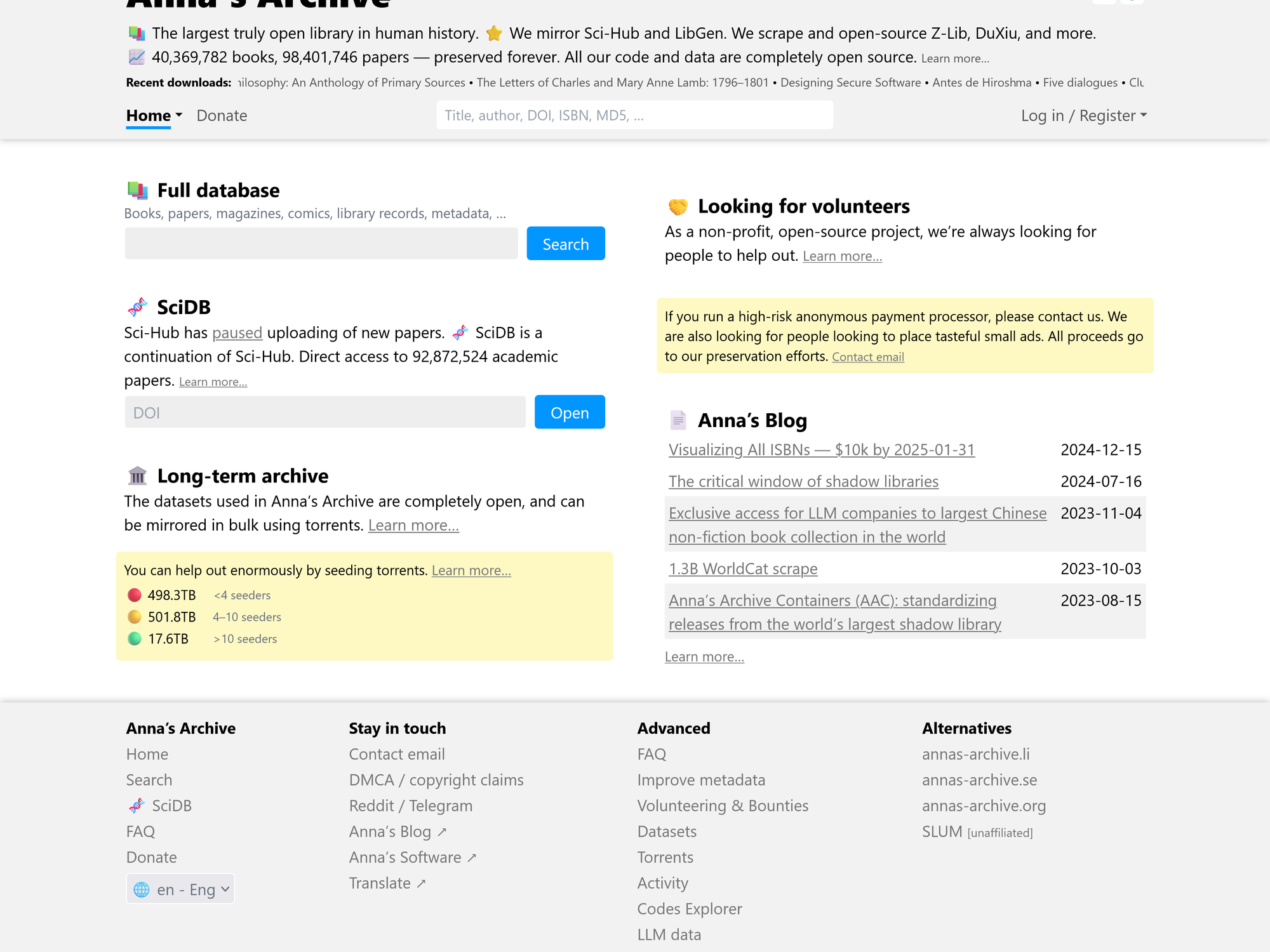Image resolution: width=1270 pixels, height=952 pixels.
Task: Click the globe icon in language selector
Action: [x=142, y=890]
